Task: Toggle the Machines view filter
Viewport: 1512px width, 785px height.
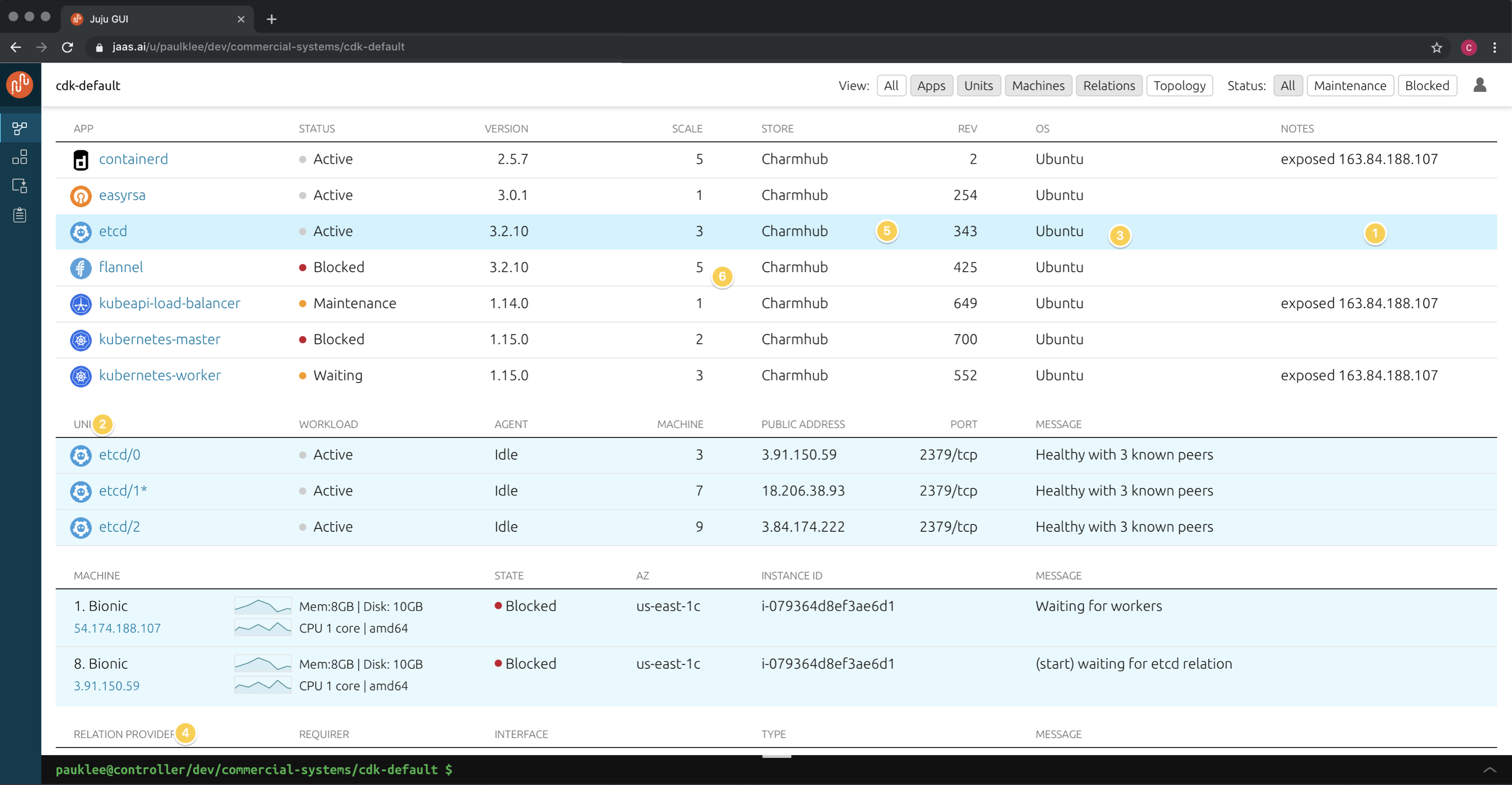Action: [x=1038, y=85]
